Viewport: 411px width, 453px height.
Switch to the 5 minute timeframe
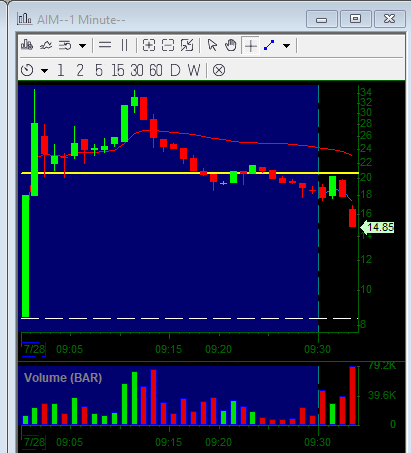tap(99, 70)
